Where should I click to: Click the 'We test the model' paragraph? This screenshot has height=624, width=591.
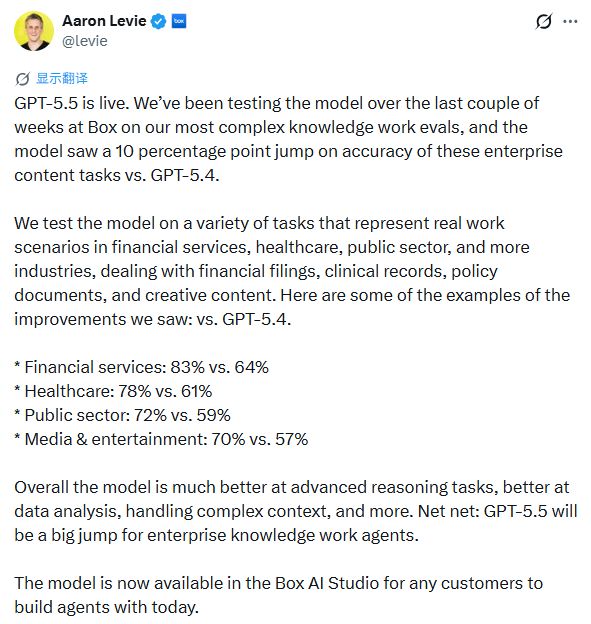pyautogui.click(x=292, y=271)
